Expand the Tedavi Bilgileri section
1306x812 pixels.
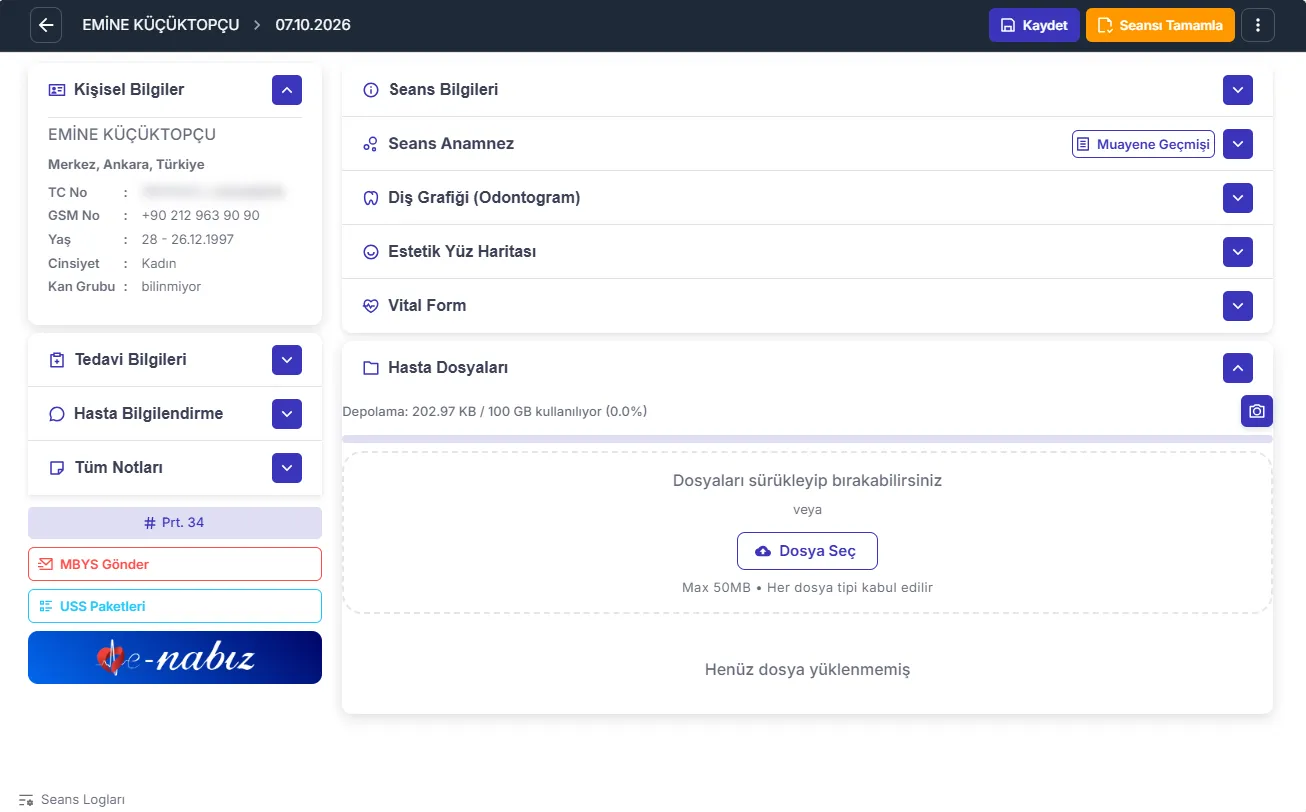(287, 360)
